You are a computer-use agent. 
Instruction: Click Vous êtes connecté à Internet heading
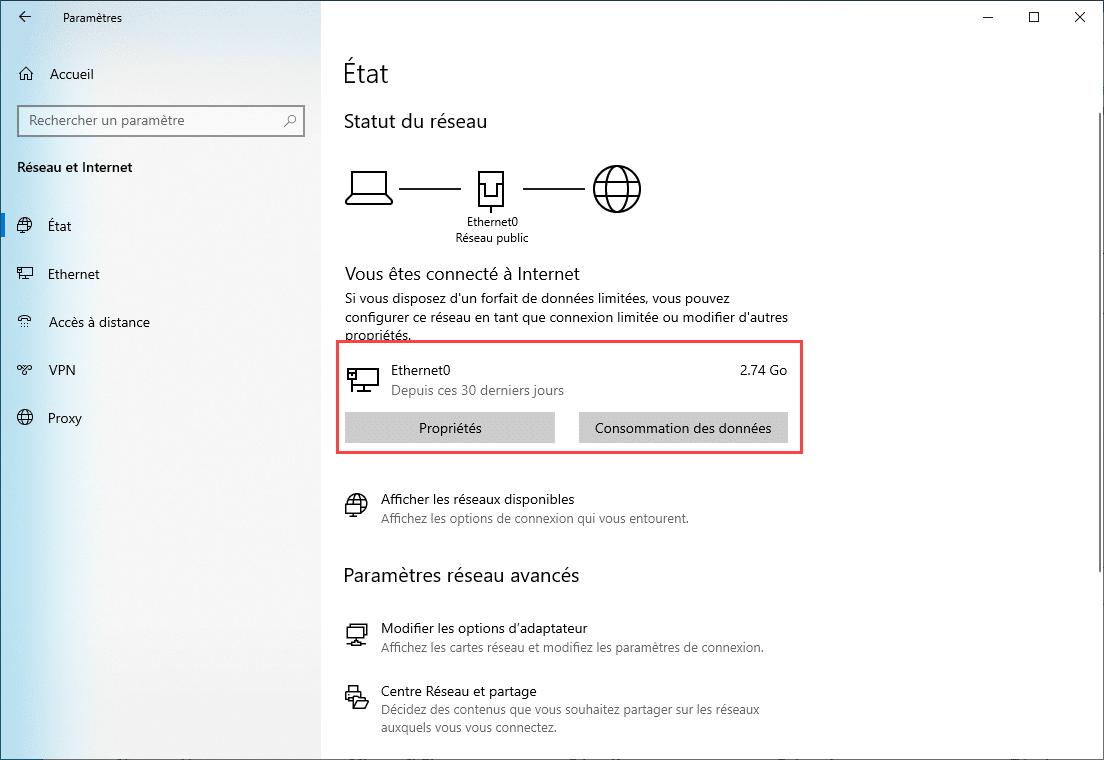coord(462,274)
